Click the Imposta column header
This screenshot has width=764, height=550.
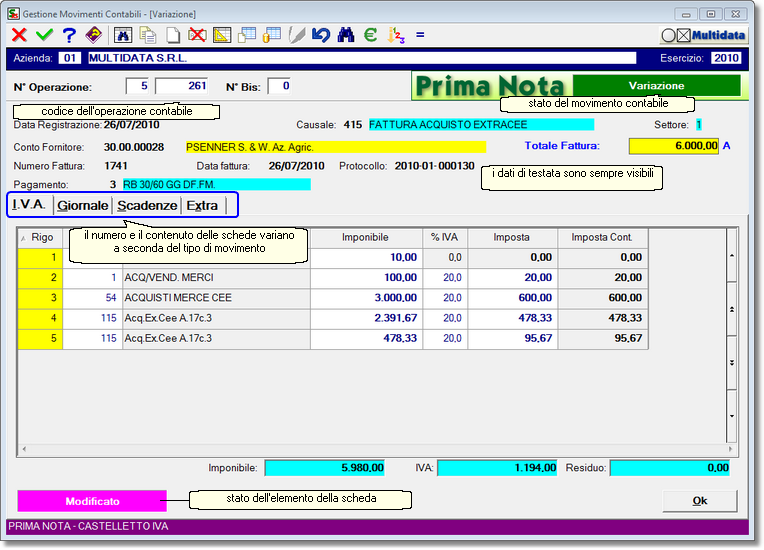(x=512, y=237)
